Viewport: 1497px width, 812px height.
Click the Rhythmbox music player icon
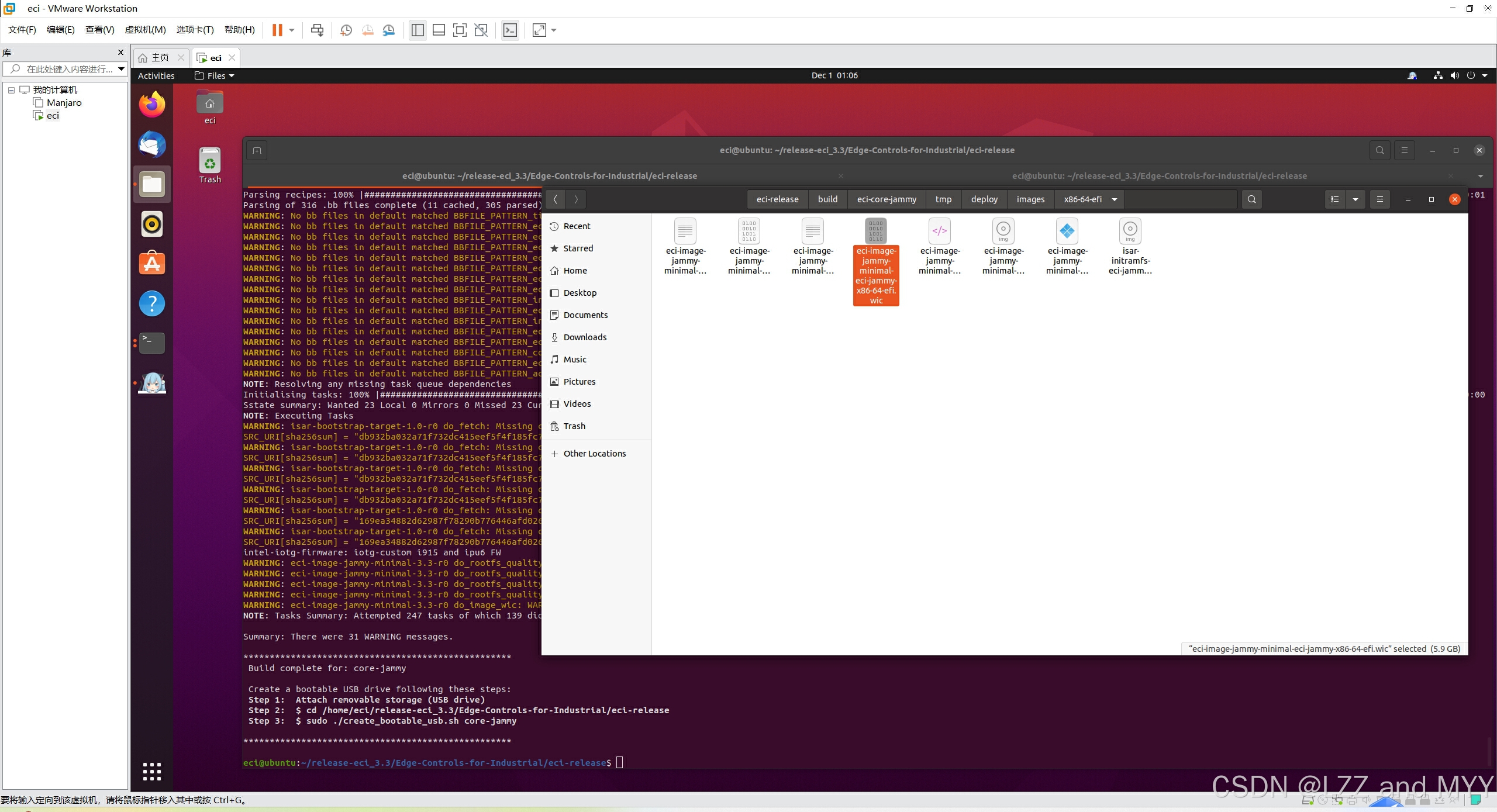tap(152, 224)
